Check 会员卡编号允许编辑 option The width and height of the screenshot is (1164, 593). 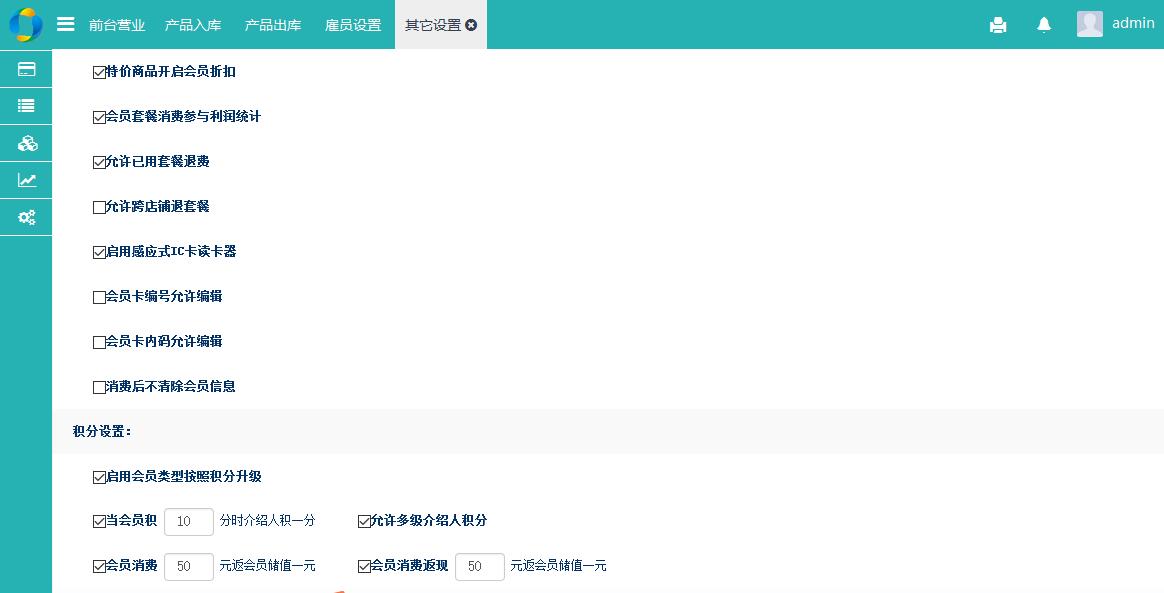point(99,297)
